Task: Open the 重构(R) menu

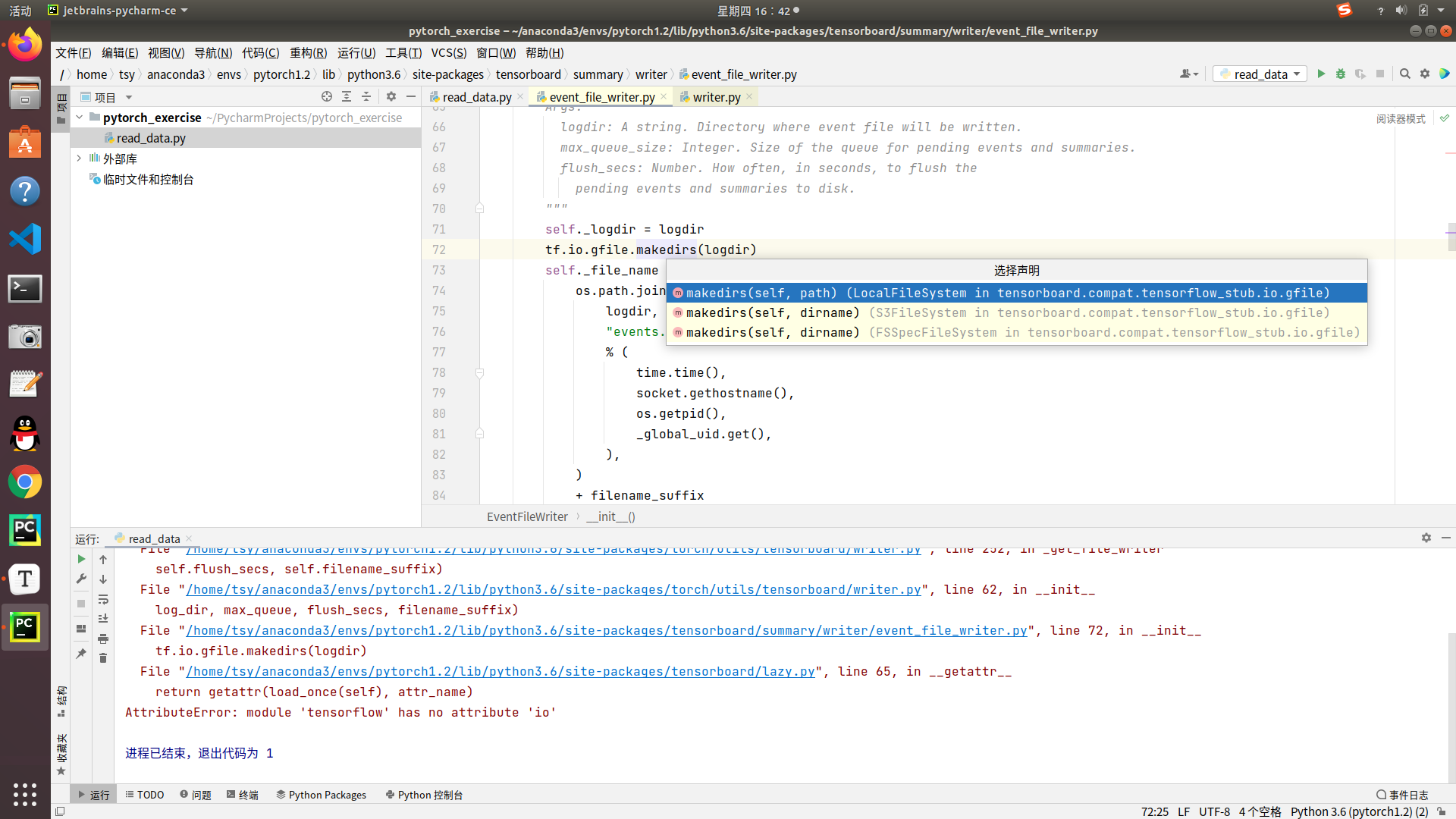Action: [308, 52]
